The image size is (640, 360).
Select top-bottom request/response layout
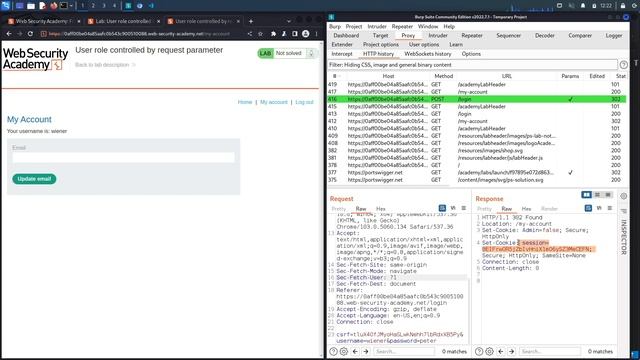tap(597, 195)
